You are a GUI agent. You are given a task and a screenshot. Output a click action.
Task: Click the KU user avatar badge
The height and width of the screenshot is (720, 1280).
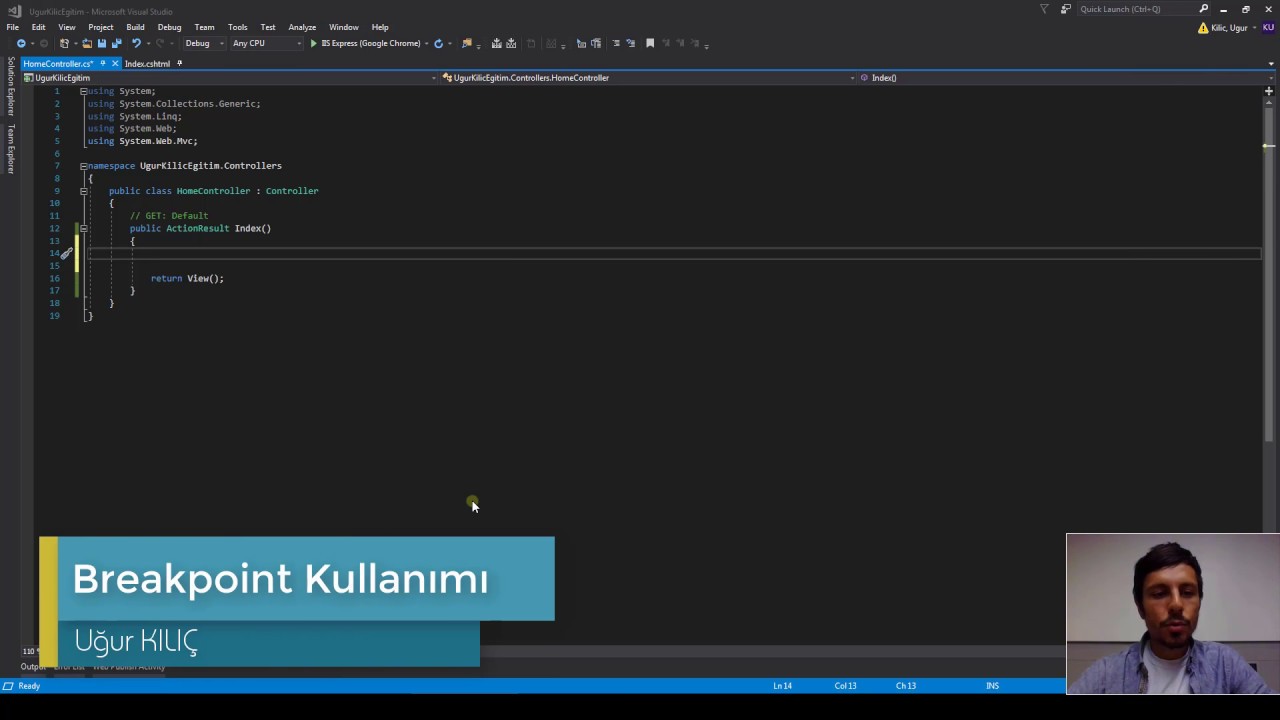tap(1269, 28)
